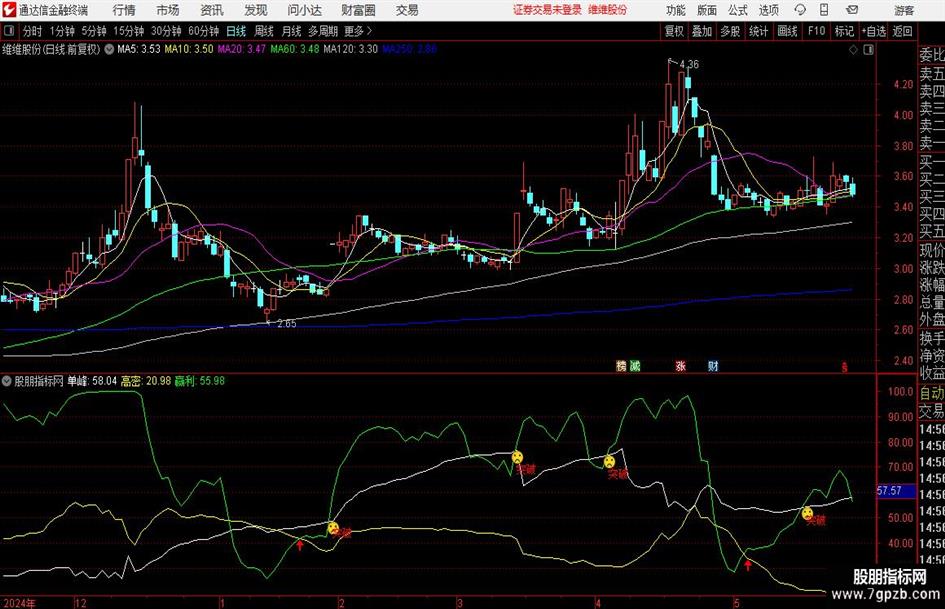
Task: Click the mobile phone icon
Action: (824, 10)
